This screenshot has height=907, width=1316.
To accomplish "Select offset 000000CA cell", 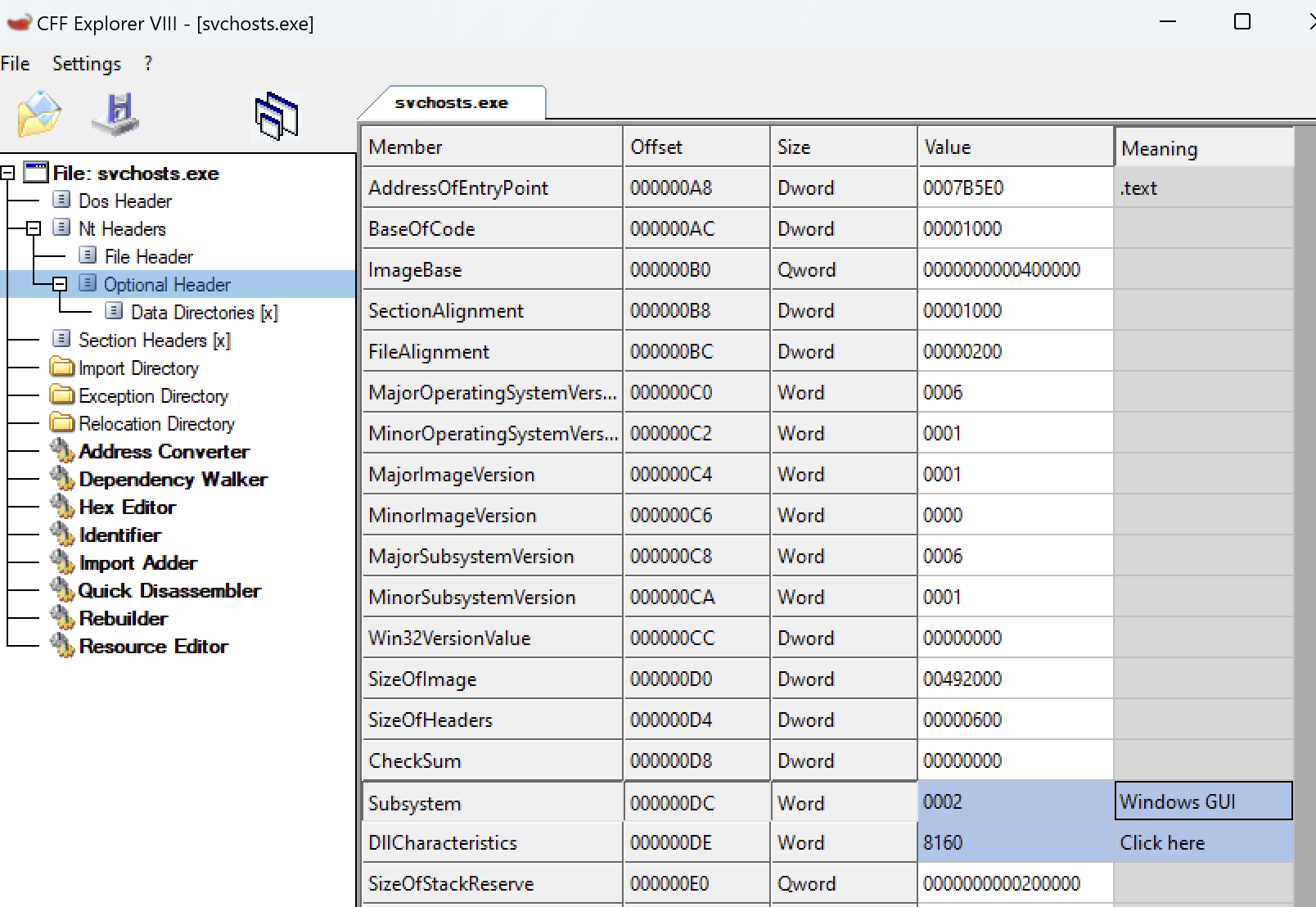I will point(696,597).
